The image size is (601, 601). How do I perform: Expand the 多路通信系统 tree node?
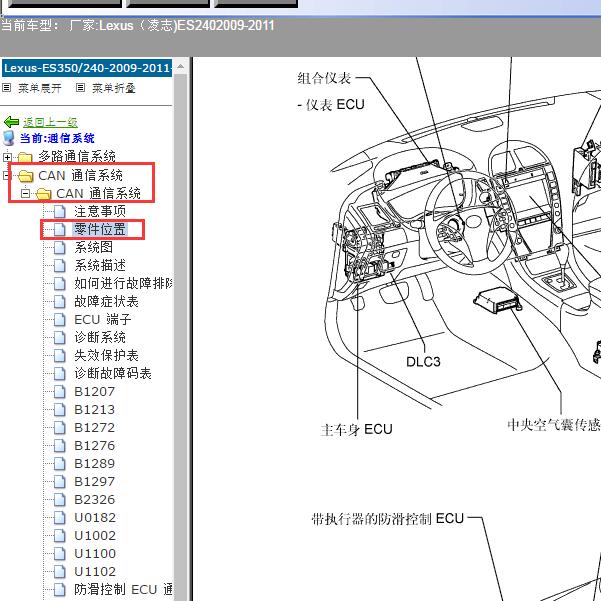pyautogui.click(x=7, y=157)
